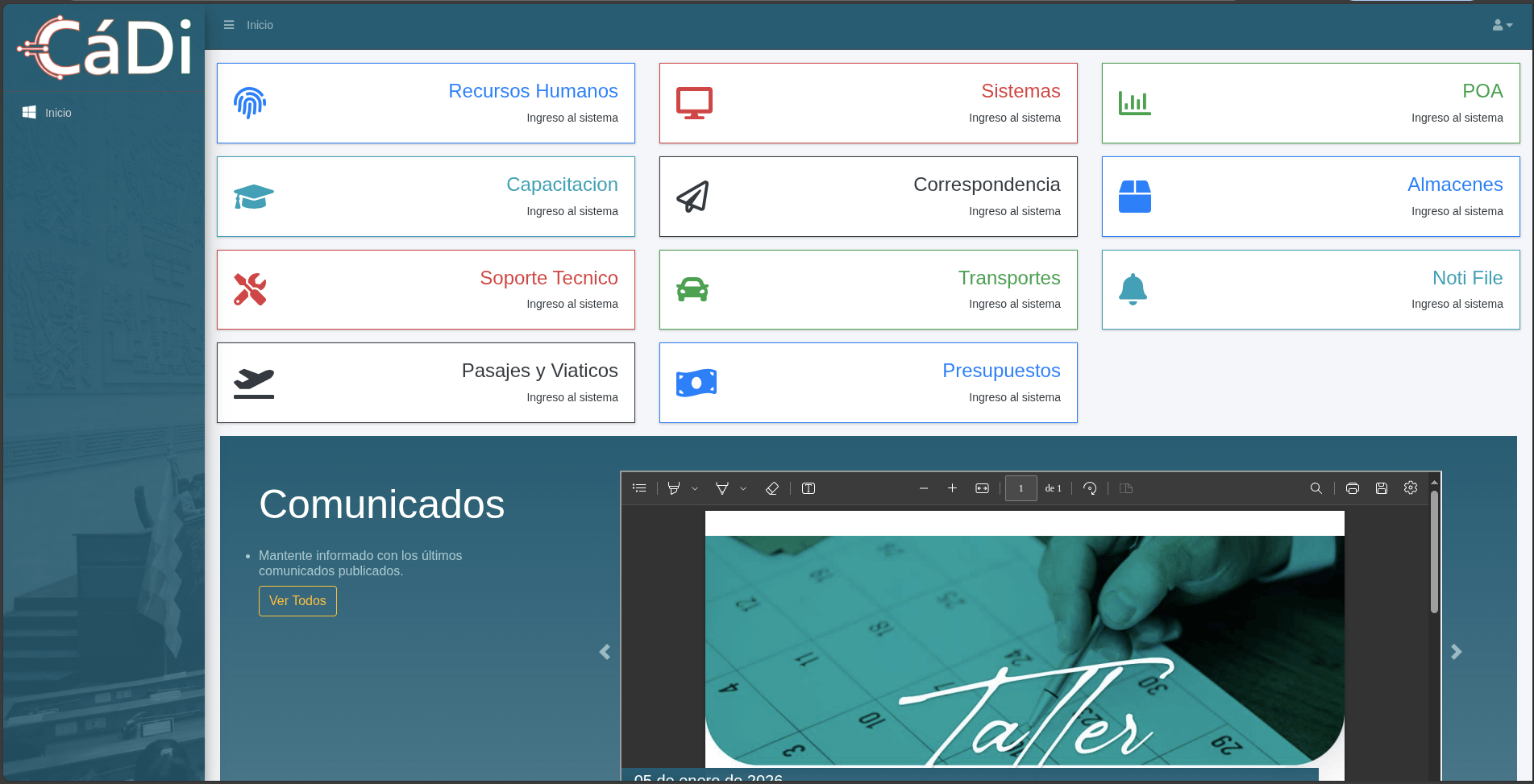The image size is (1534, 784).
Task: Click the Soporte Tecnico tools icon
Action: tap(250, 289)
